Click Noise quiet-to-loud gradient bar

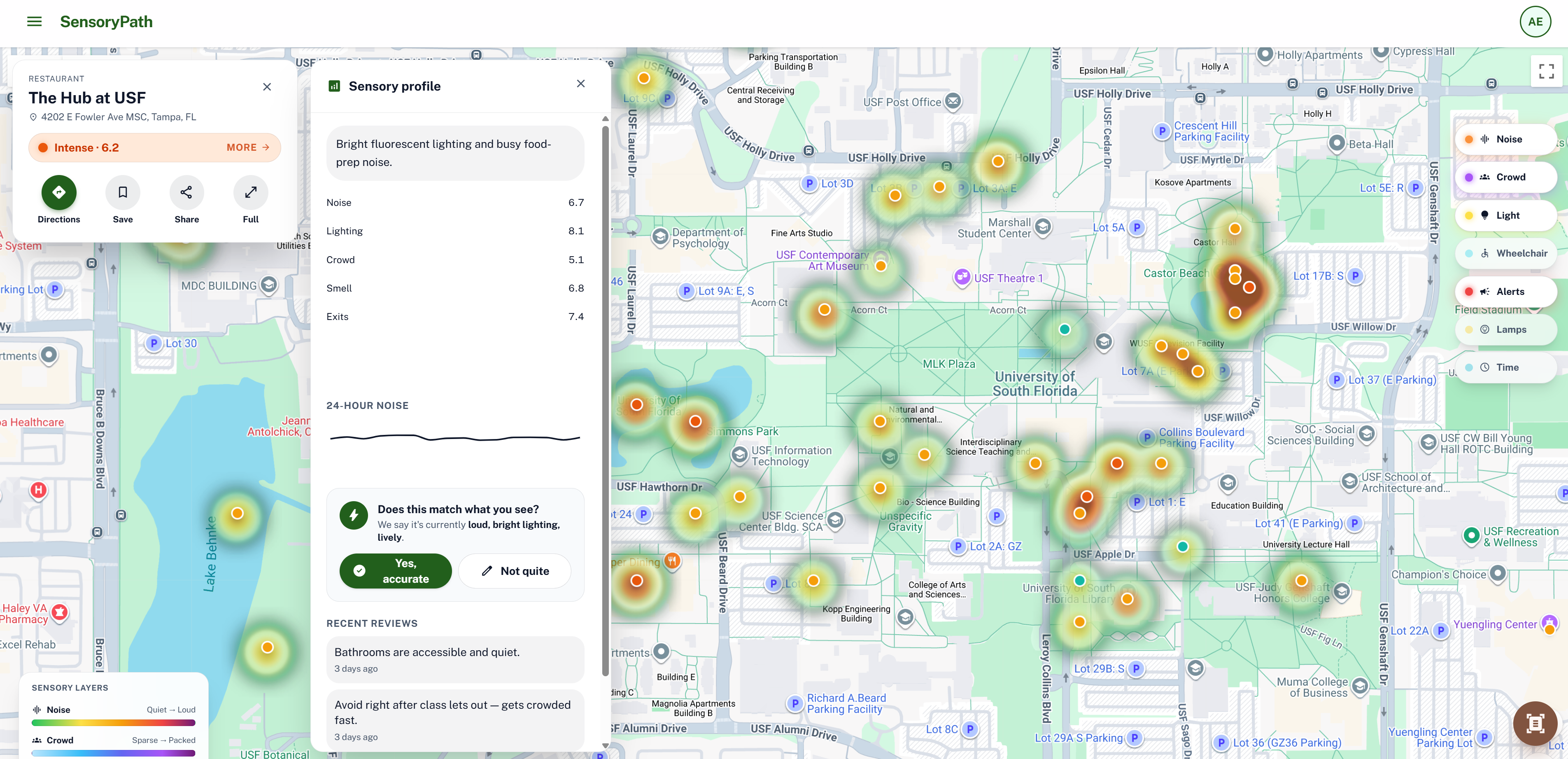(x=113, y=723)
